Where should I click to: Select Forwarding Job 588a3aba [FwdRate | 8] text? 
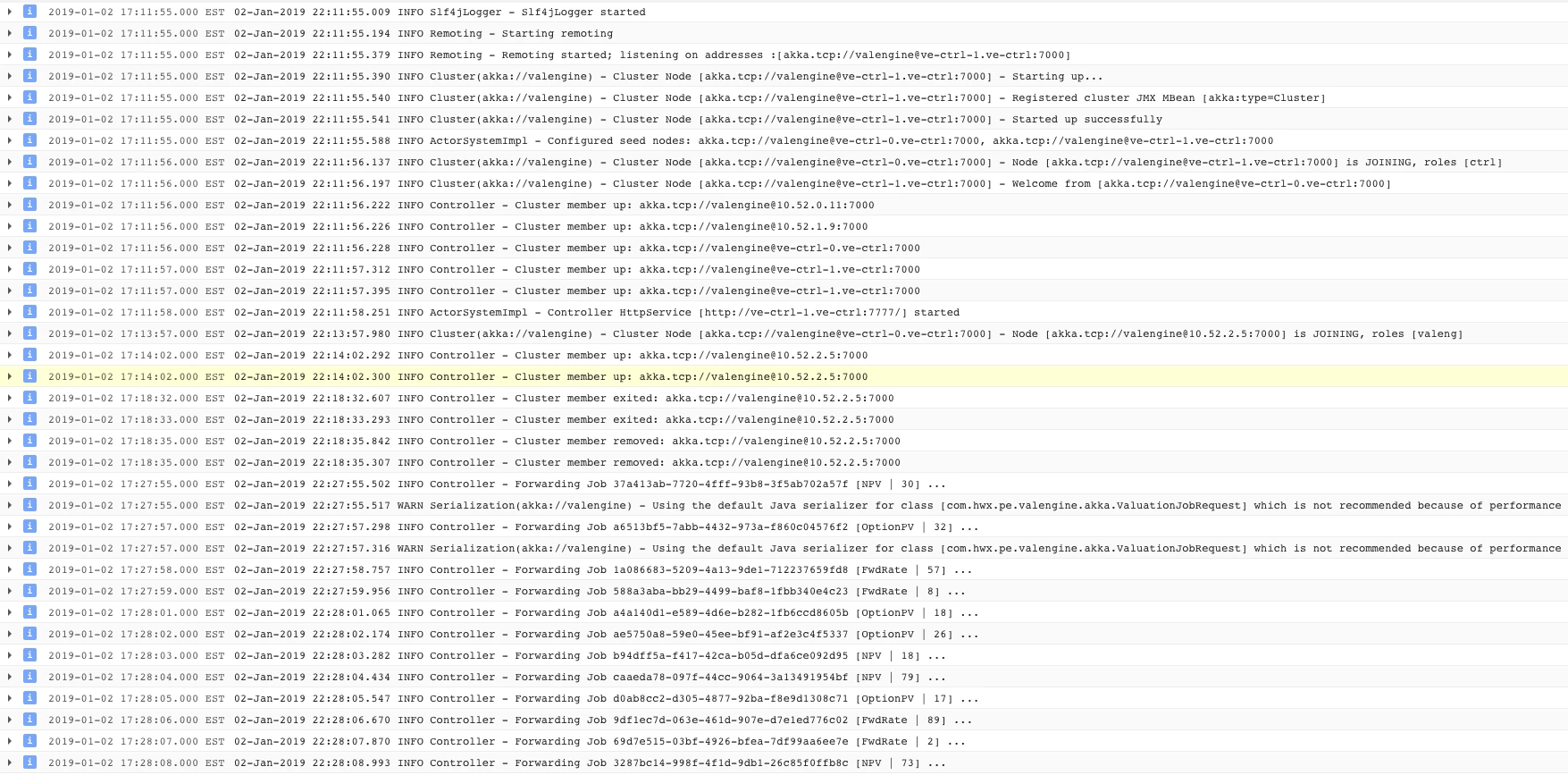coord(600,591)
